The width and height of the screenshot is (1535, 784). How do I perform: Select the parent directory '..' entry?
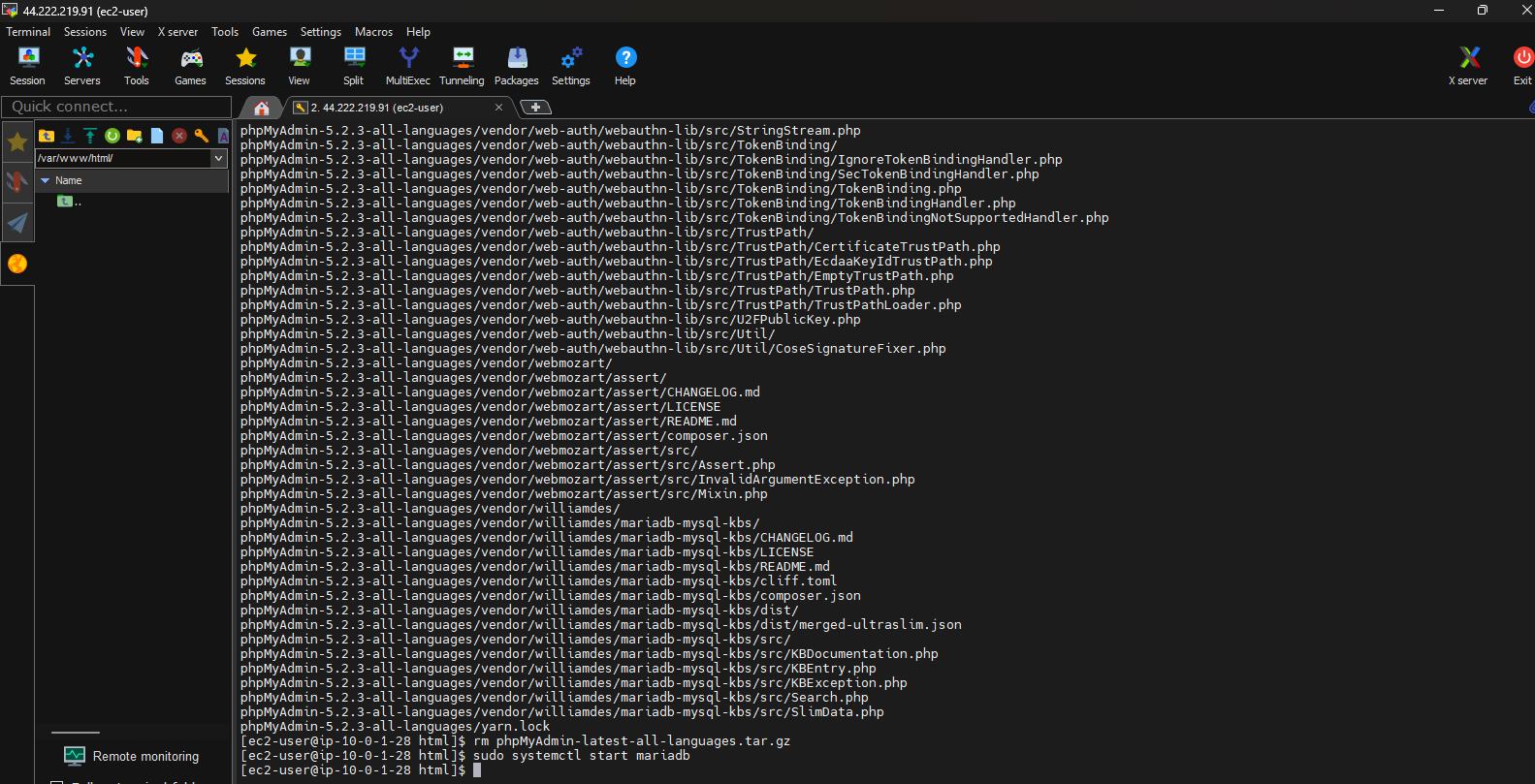coord(69,202)
